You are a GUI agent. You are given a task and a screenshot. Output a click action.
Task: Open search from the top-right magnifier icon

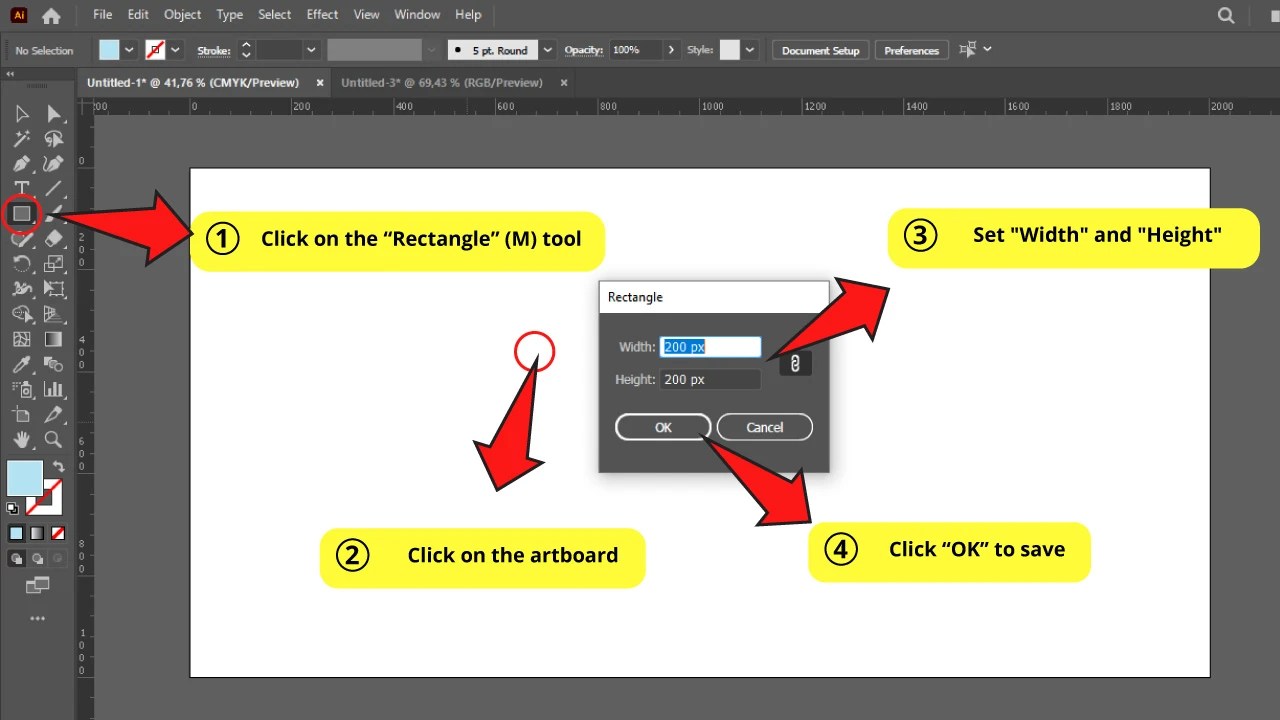coord(1226,15)
